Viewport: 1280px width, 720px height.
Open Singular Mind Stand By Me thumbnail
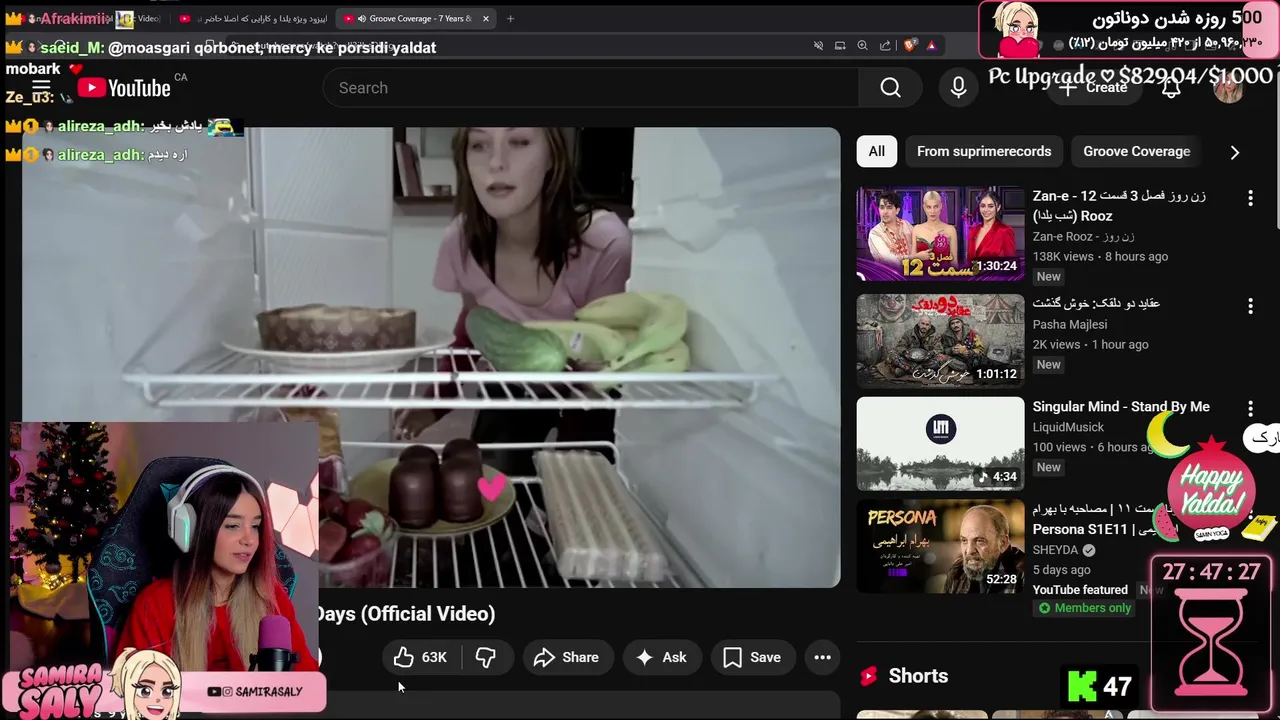tap(940, 444)
